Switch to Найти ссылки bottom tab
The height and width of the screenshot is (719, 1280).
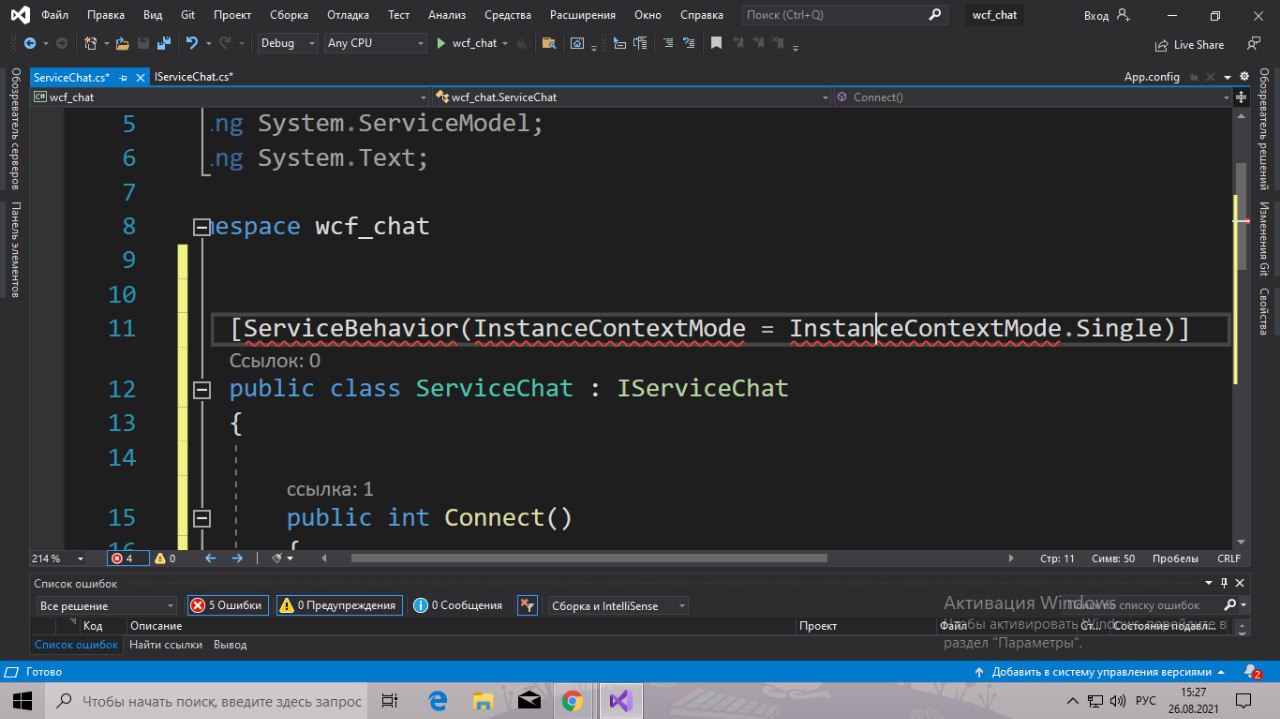pos(166,645)
